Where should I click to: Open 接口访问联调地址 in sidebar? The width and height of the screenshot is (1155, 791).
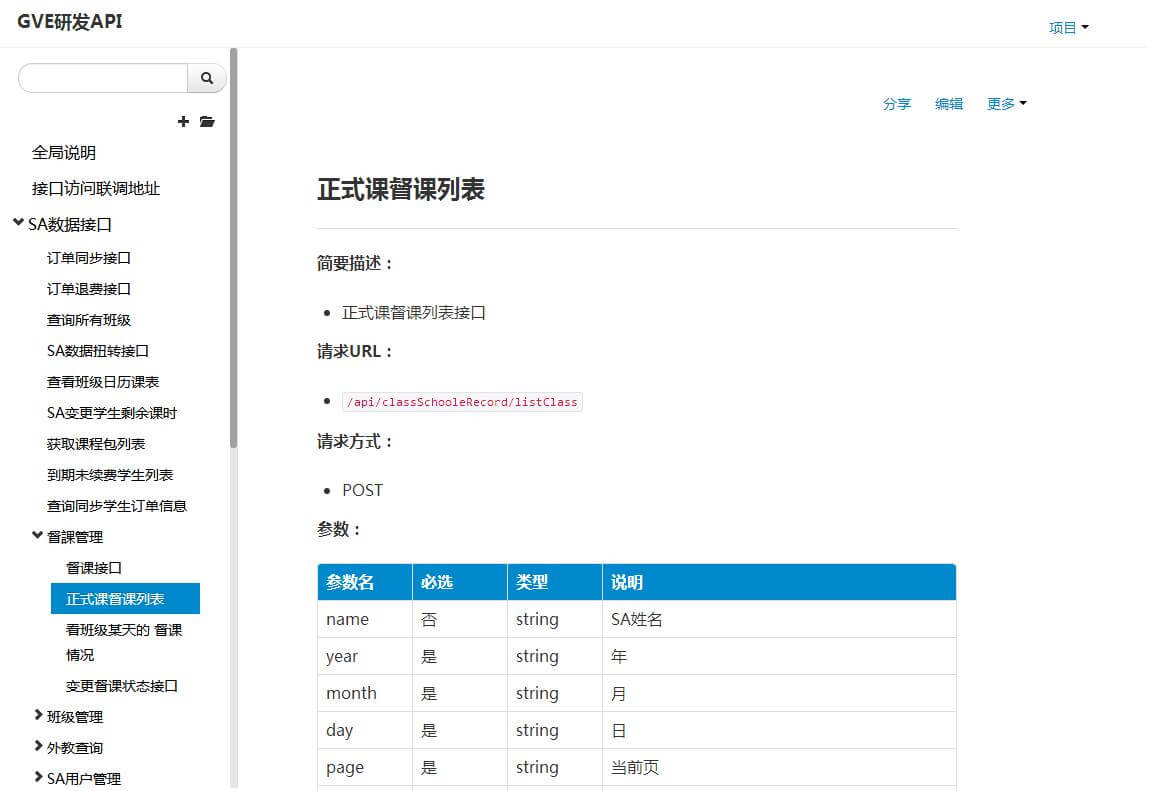click(x=96, y=189)
